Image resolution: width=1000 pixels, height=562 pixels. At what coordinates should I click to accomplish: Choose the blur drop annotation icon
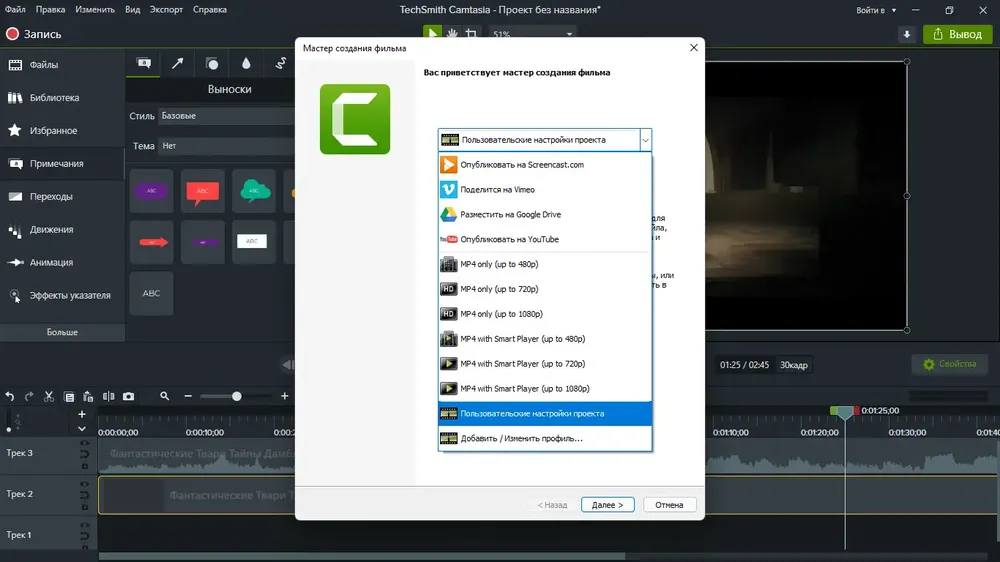tap(246, 63)
